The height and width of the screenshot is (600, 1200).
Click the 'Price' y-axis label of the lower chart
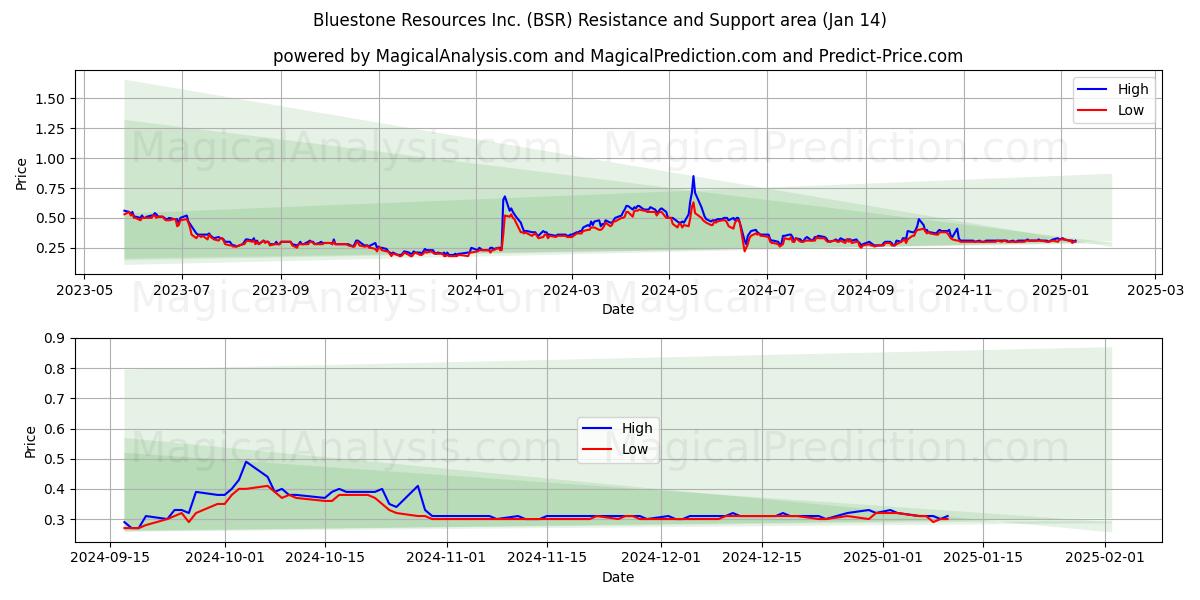30,441
